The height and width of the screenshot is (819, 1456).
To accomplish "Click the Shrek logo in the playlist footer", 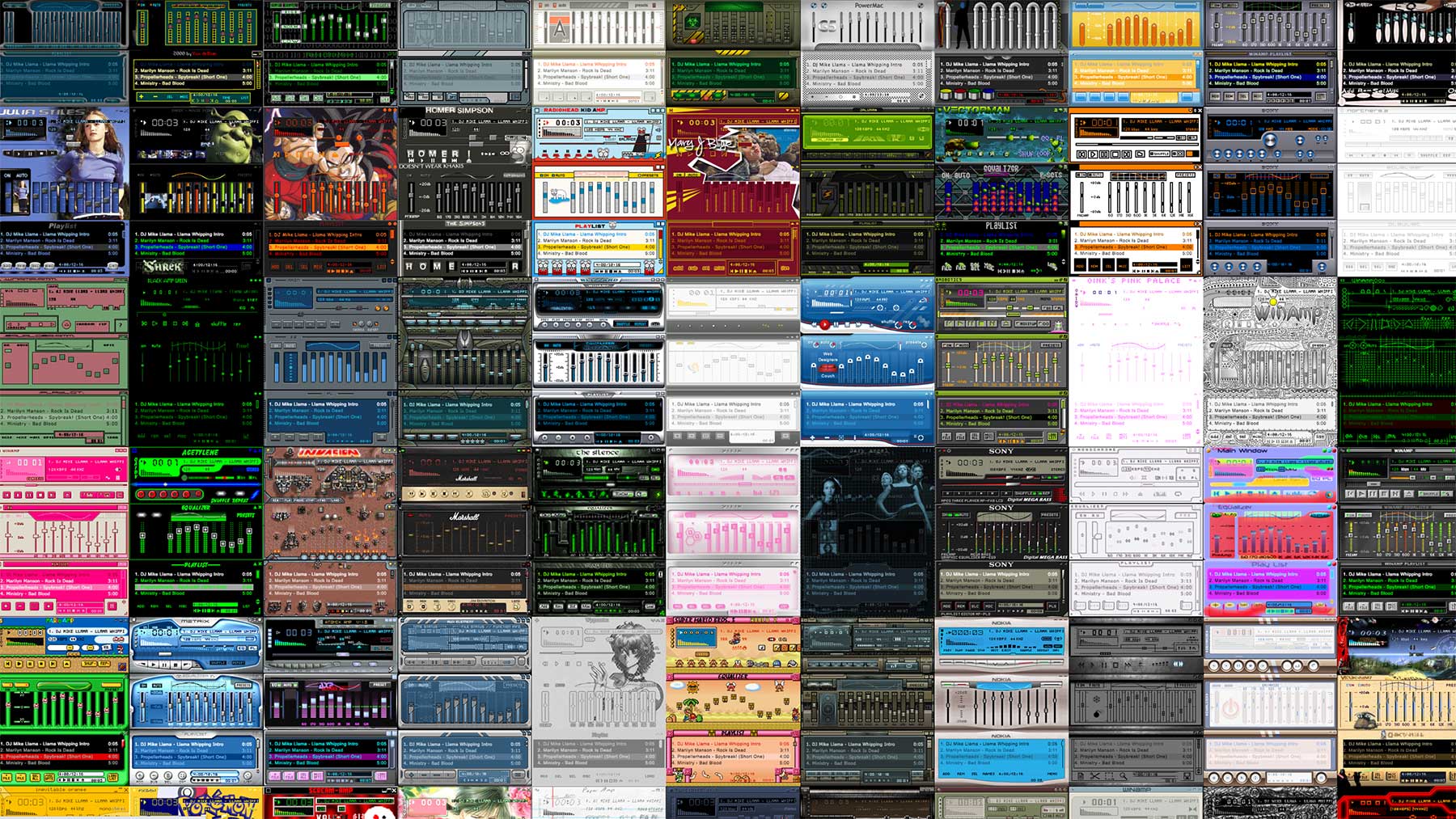I will pyautogui.click(x=163, y=266).
